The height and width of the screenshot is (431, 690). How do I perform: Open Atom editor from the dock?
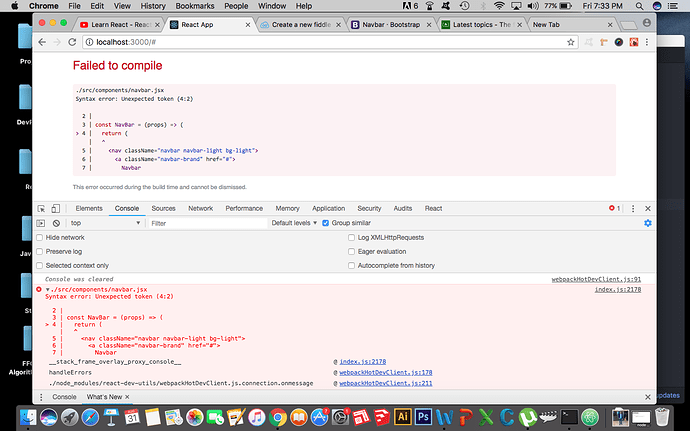pos(590,417)
